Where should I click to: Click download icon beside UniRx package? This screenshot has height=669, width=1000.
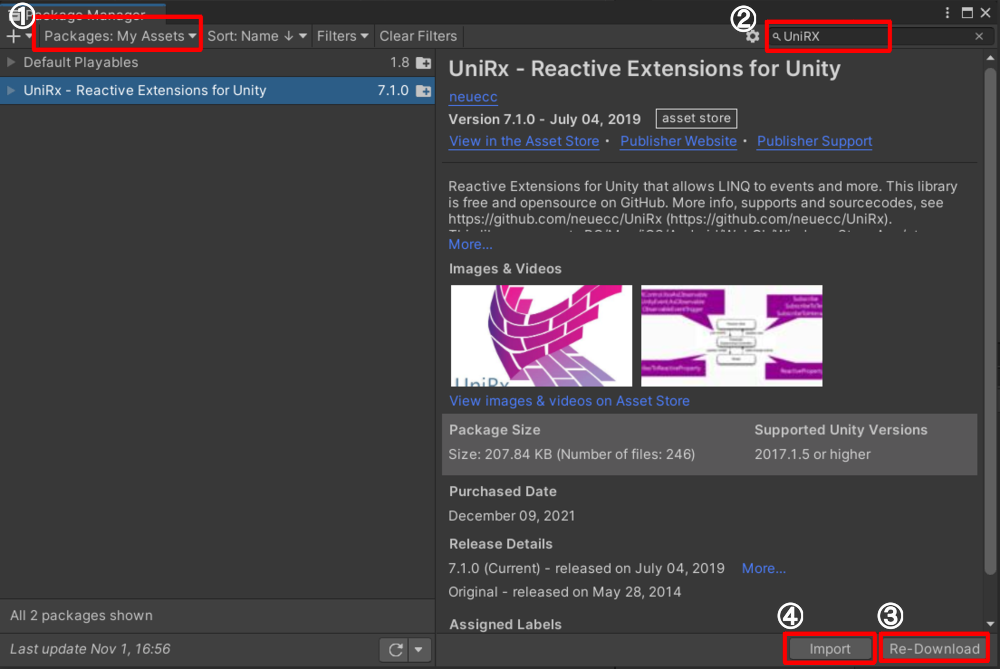tap(423, 89)
